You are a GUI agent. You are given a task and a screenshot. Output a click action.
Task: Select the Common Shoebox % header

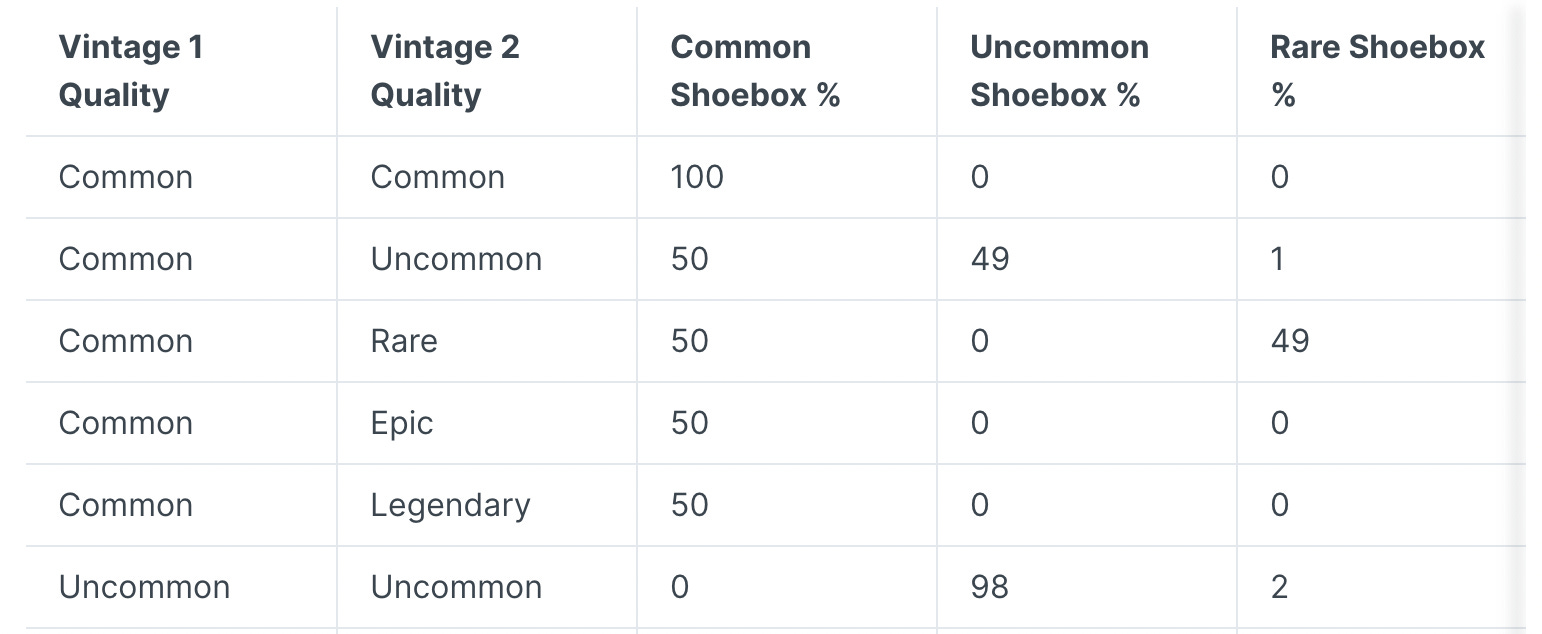(755, 71)
